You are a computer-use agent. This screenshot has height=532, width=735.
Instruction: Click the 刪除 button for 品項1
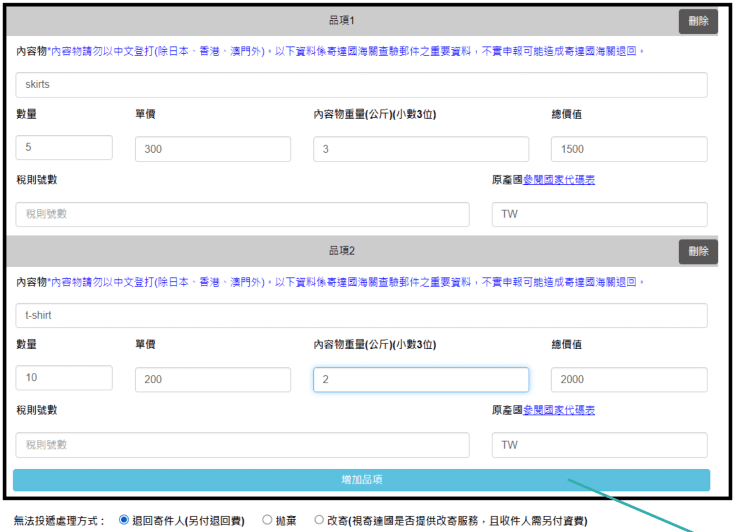pyautogui.click(x=697, y=21)
